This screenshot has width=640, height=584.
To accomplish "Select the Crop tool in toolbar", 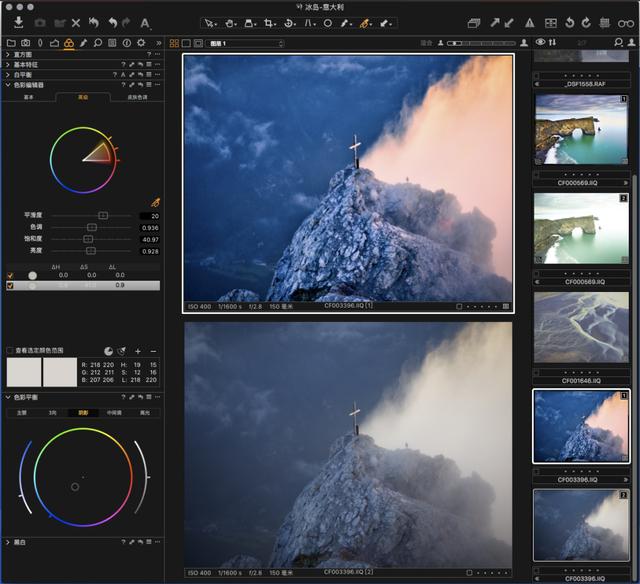I will pos(269,22).
